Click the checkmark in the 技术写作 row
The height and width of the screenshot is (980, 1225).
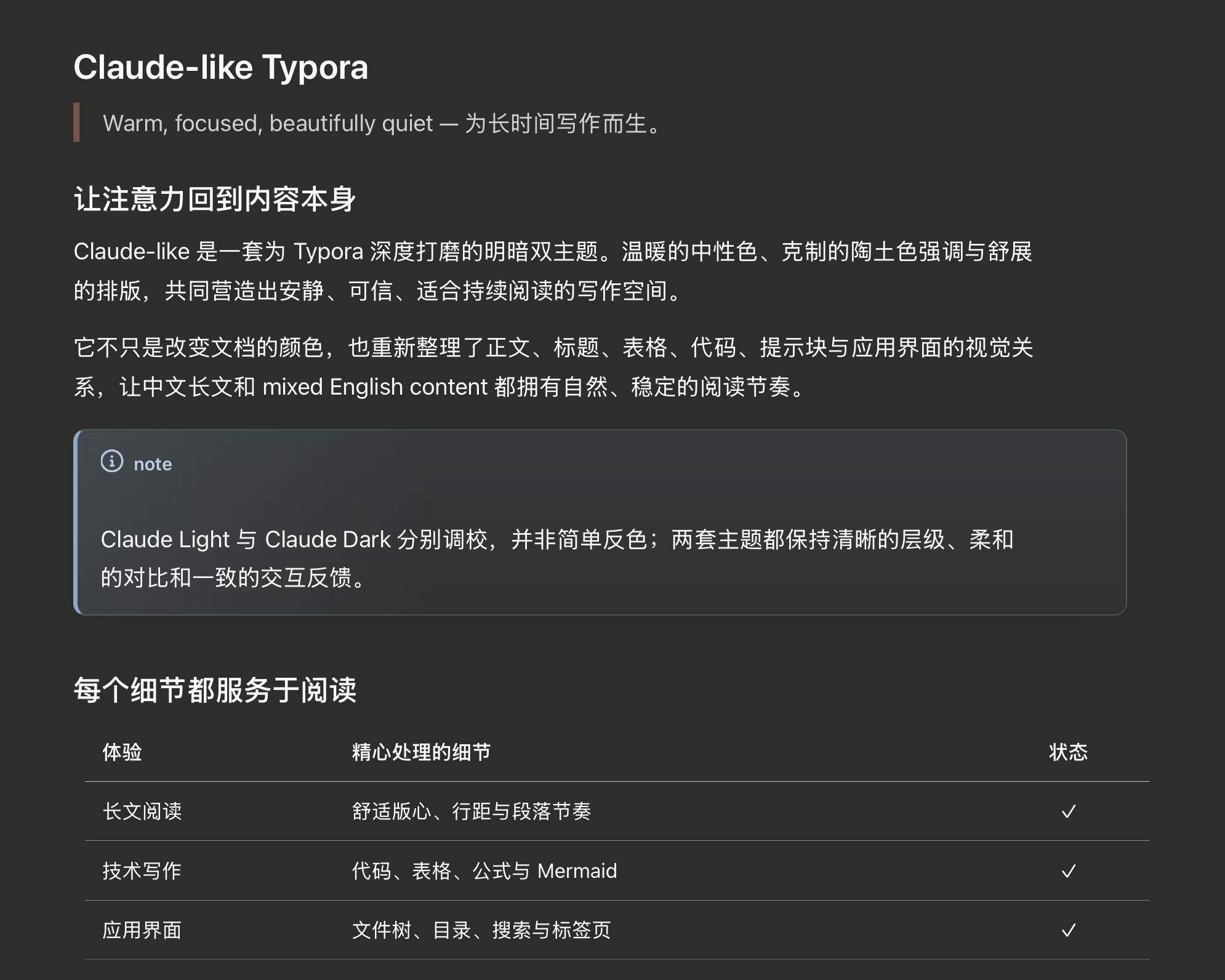[x=1069, y=871]
